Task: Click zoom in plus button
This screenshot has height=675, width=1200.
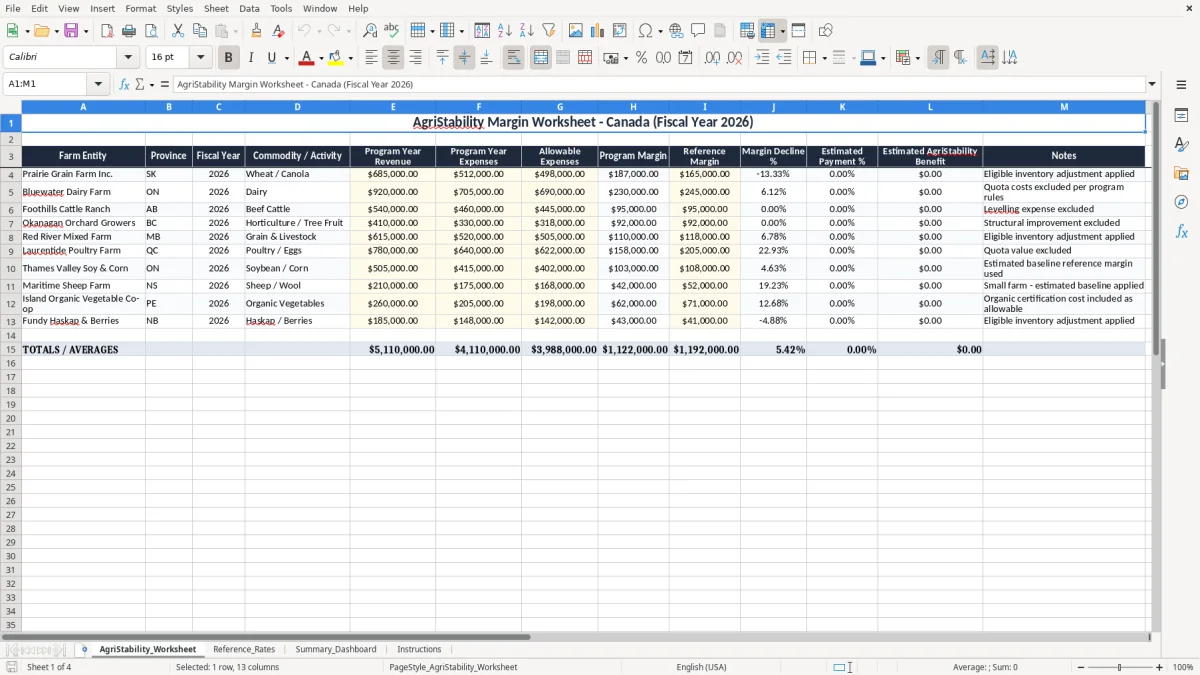Action: click(x=1160, y=667)
